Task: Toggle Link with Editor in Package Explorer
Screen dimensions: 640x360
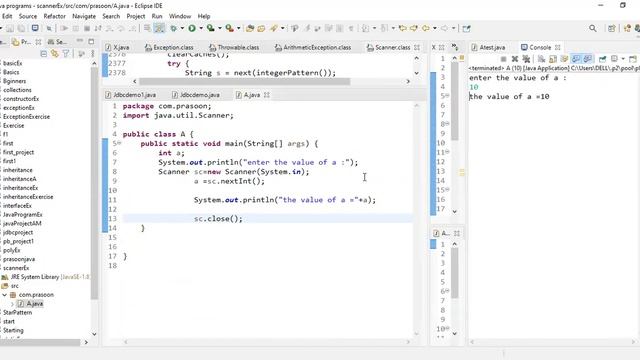Action: click(x=54, y=54)
